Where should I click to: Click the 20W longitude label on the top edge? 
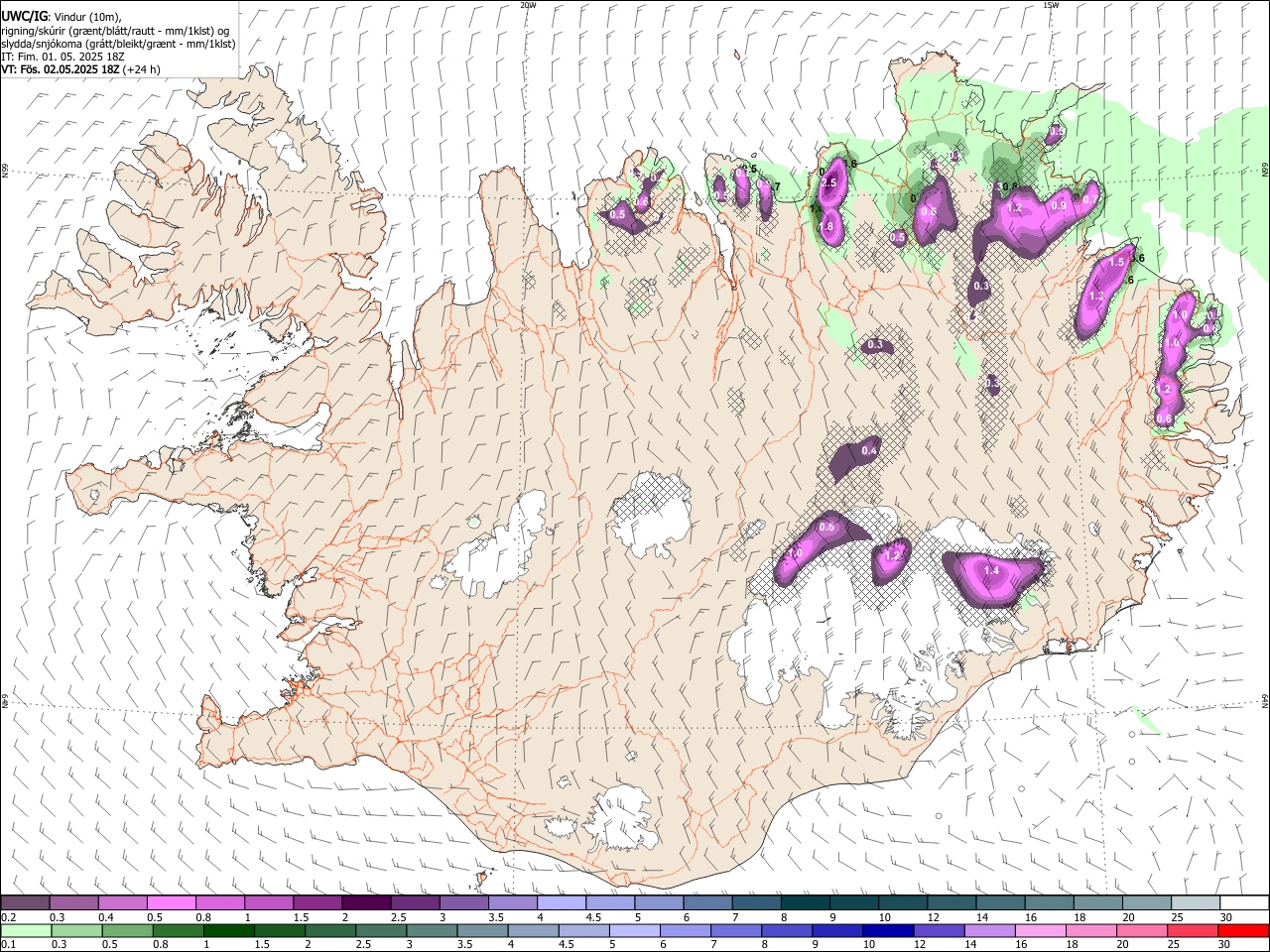click(x=529, y=5)
